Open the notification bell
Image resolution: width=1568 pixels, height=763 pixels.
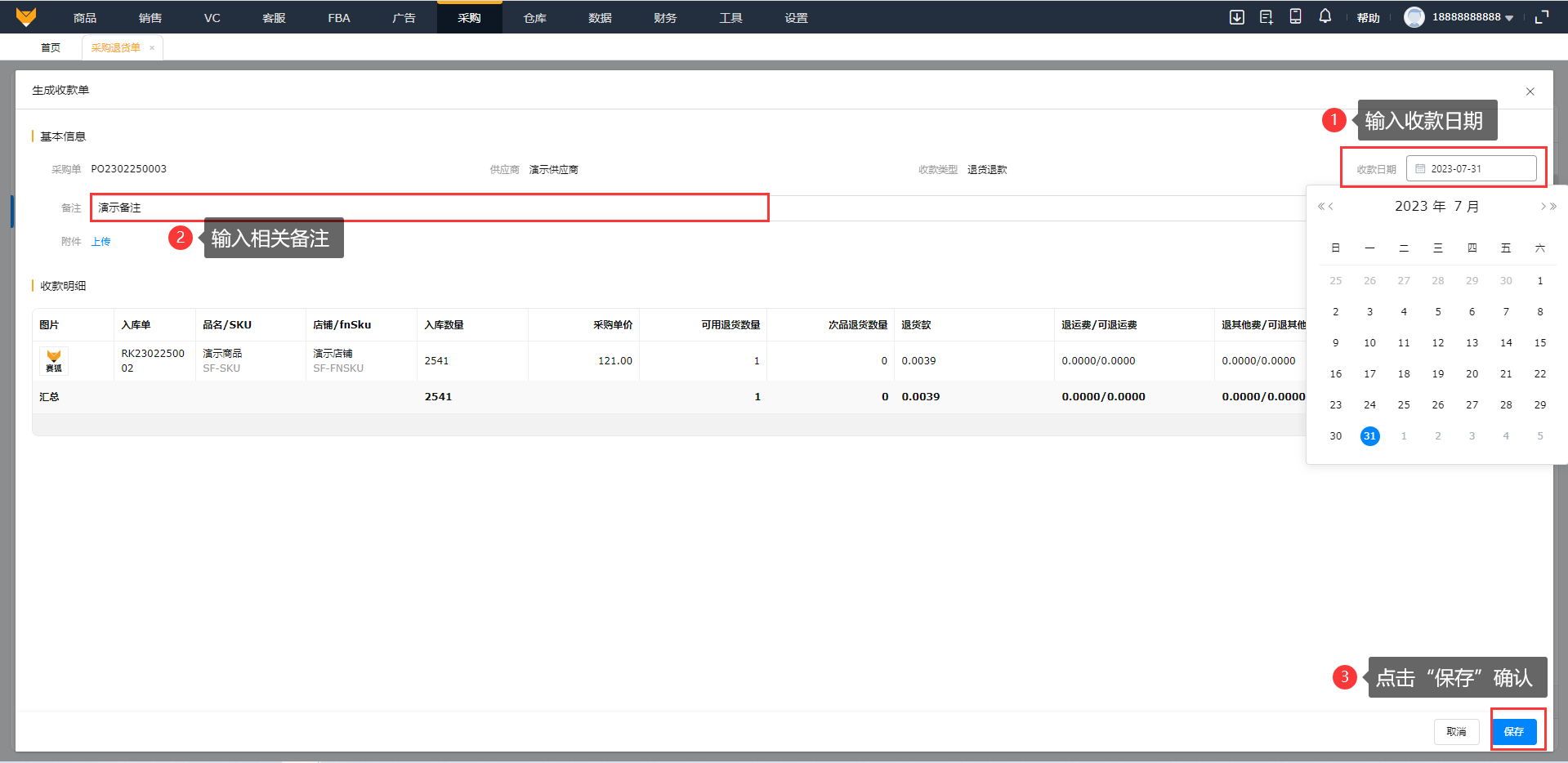tap(1325, 16)
